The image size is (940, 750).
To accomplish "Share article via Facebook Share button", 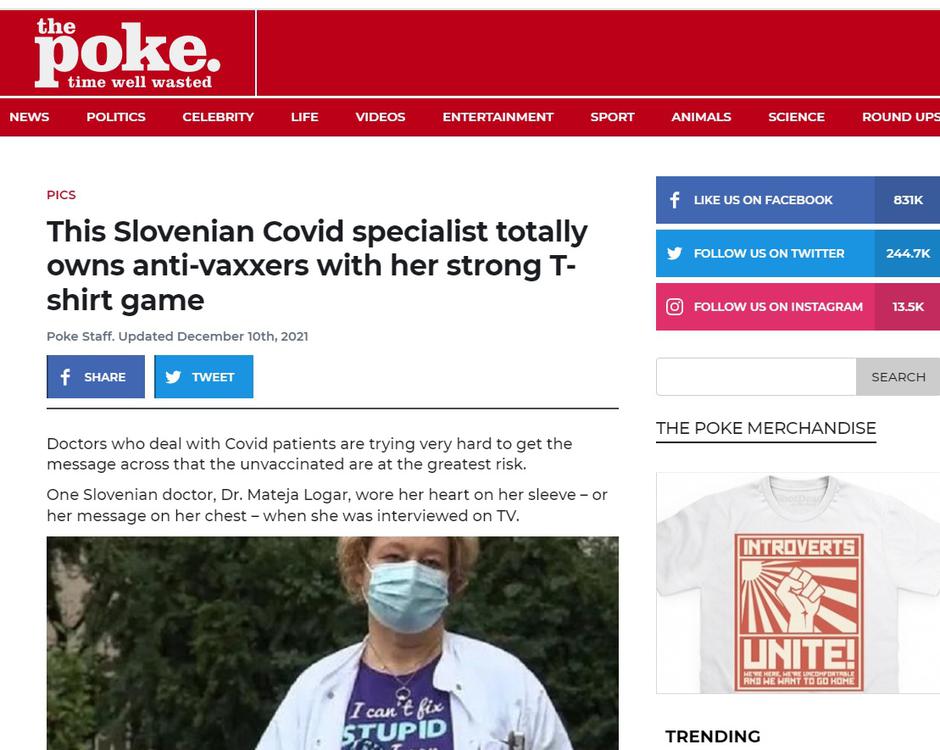I will tap(96, 376).
